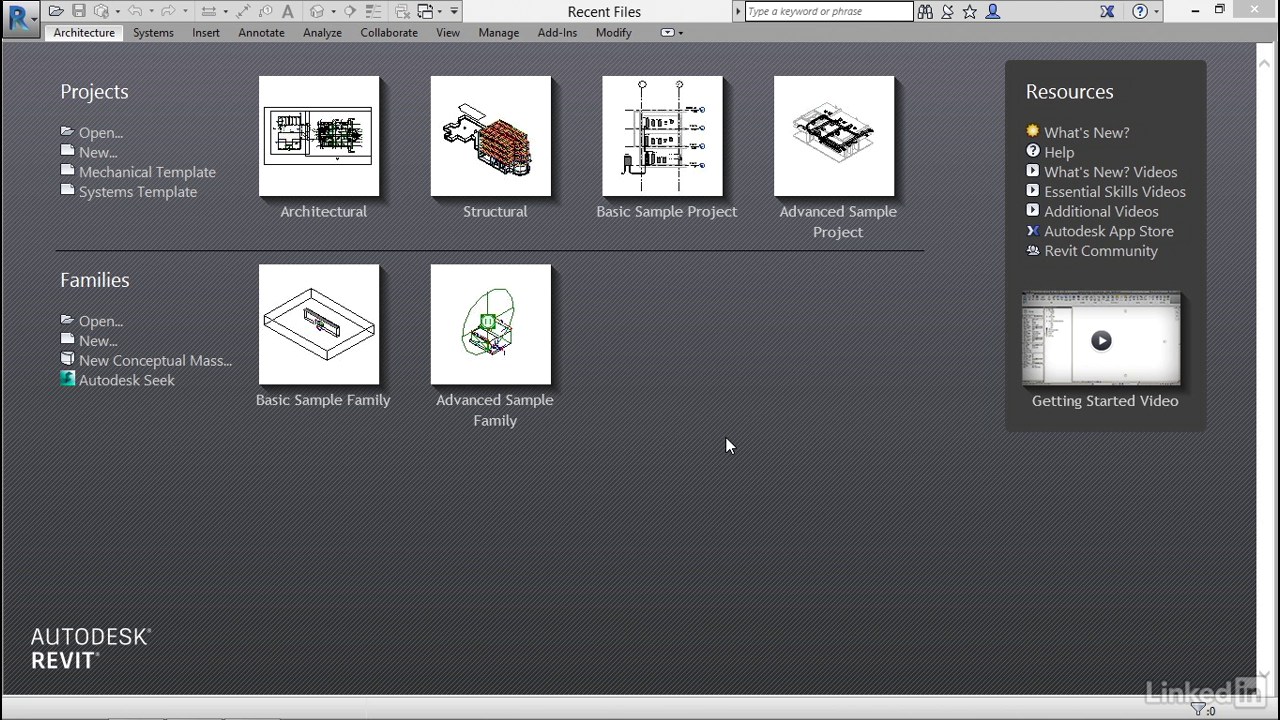This screenshot has height=720, width=1280.
Task: Open the Architectural sample project thumbnail
Action: 319,136
